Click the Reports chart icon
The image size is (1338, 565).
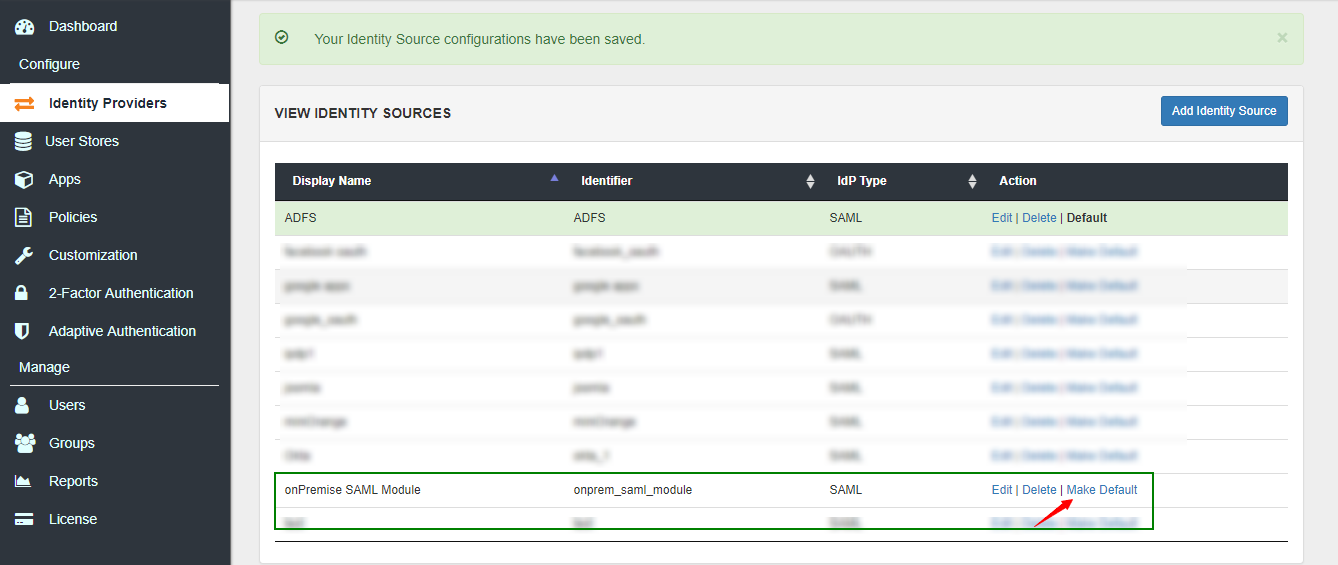(24, 481)
